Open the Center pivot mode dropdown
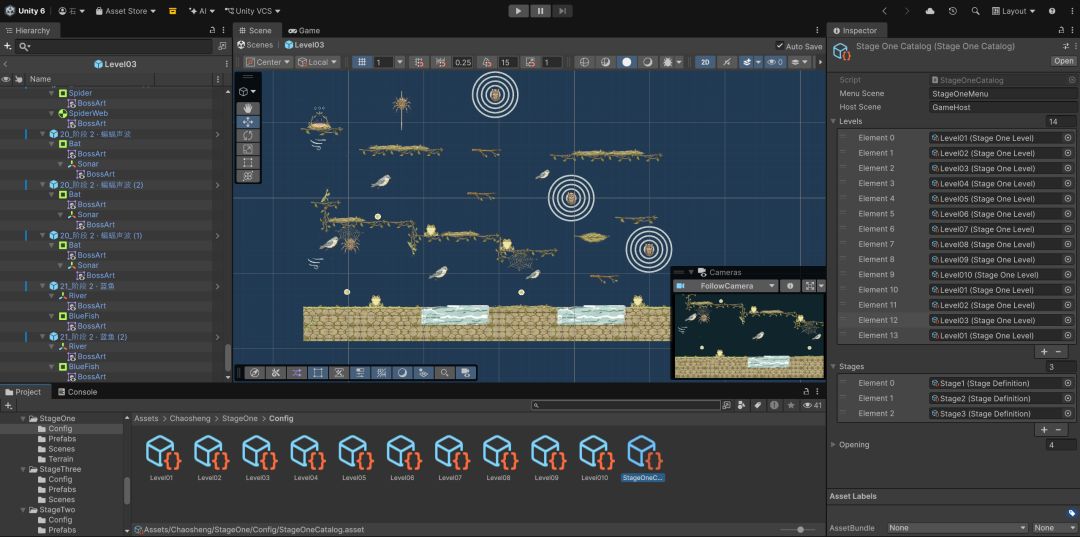Viewport: 1080px width, 537px height. [x=269, y=62]
